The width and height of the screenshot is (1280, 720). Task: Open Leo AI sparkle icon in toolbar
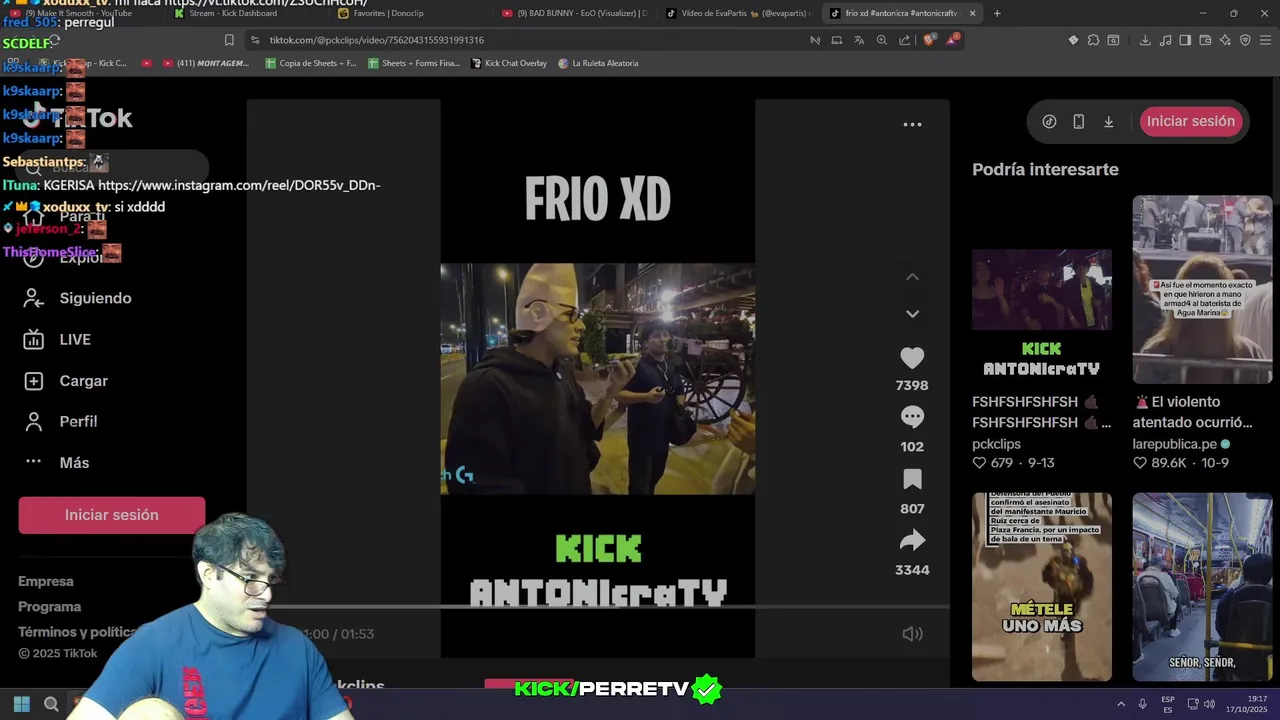pos(1225,40)
